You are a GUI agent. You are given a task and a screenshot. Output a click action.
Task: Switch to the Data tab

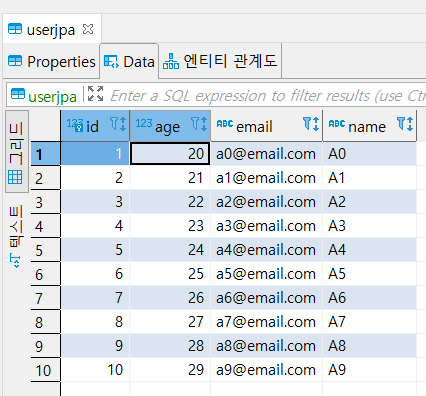tap(129, 62)
